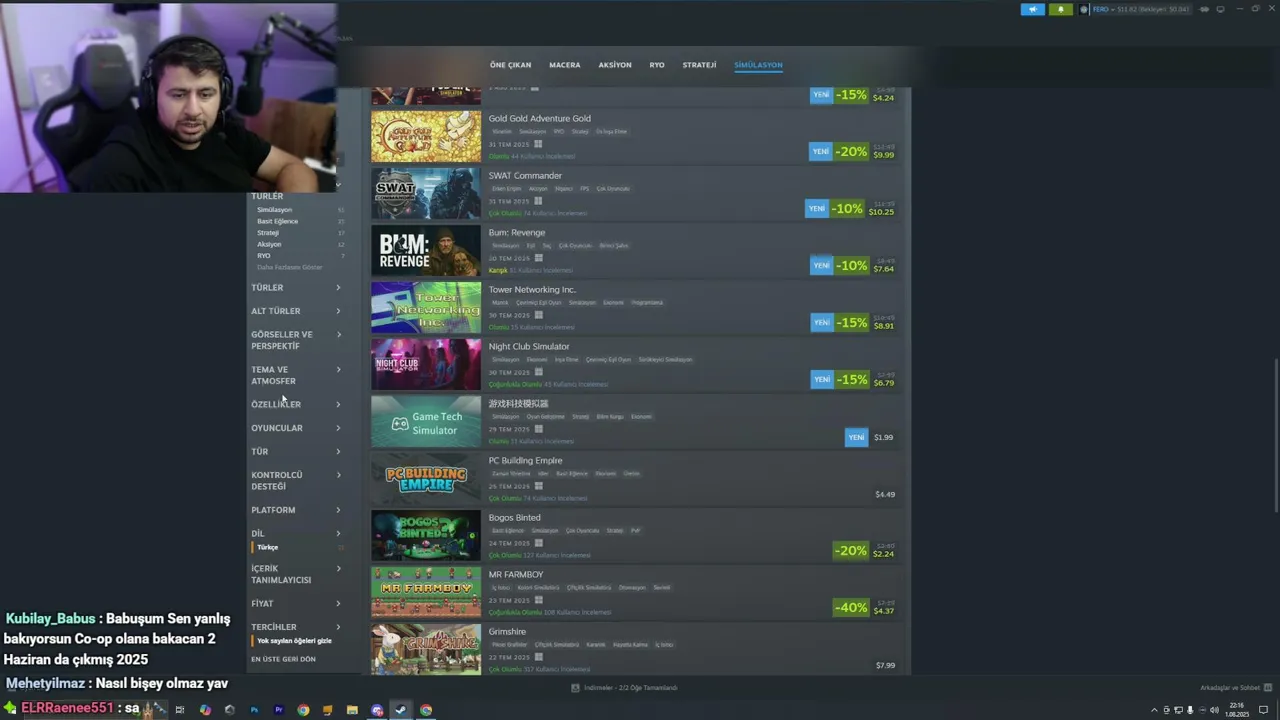Click Windows platform icon on Bogos Binted row
This screenshot has height=720, width=1280.
(538, 543)
